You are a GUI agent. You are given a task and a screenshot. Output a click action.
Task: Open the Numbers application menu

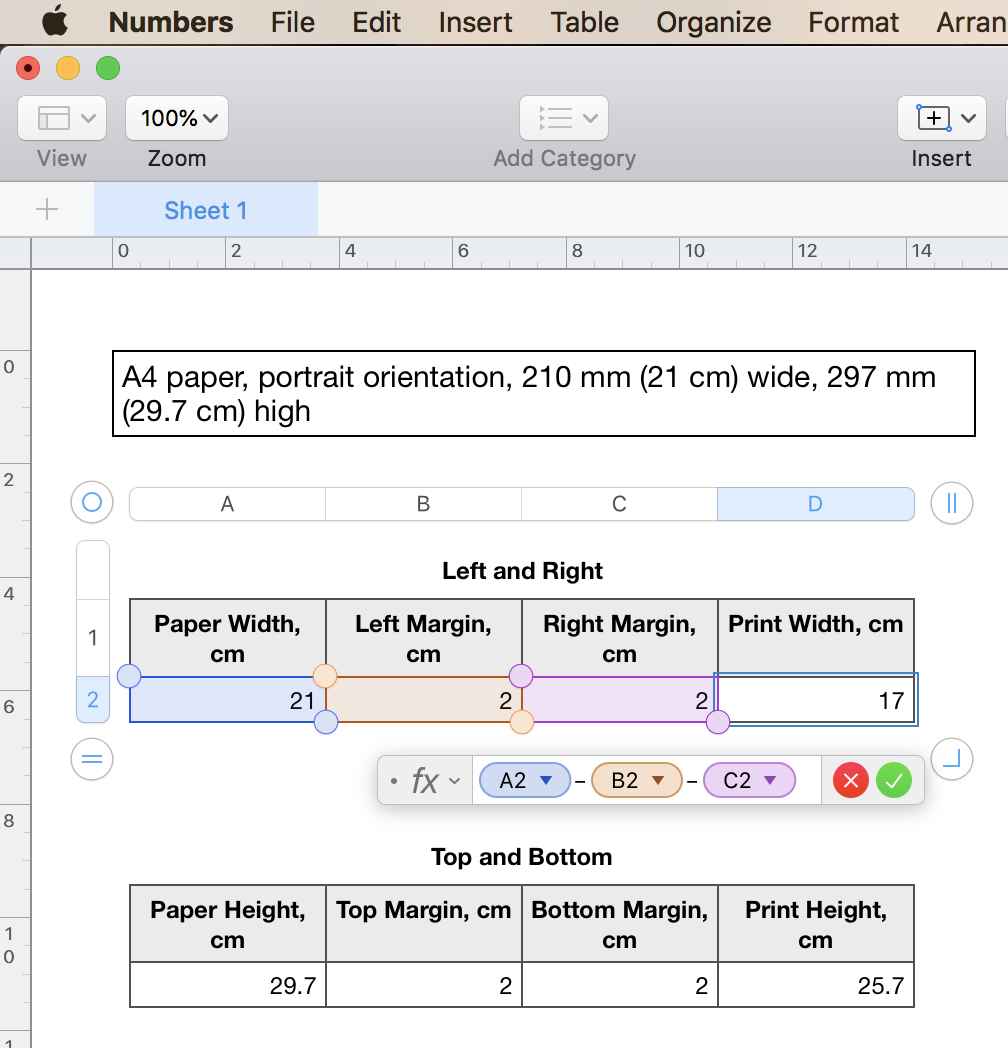coord(170,22)
